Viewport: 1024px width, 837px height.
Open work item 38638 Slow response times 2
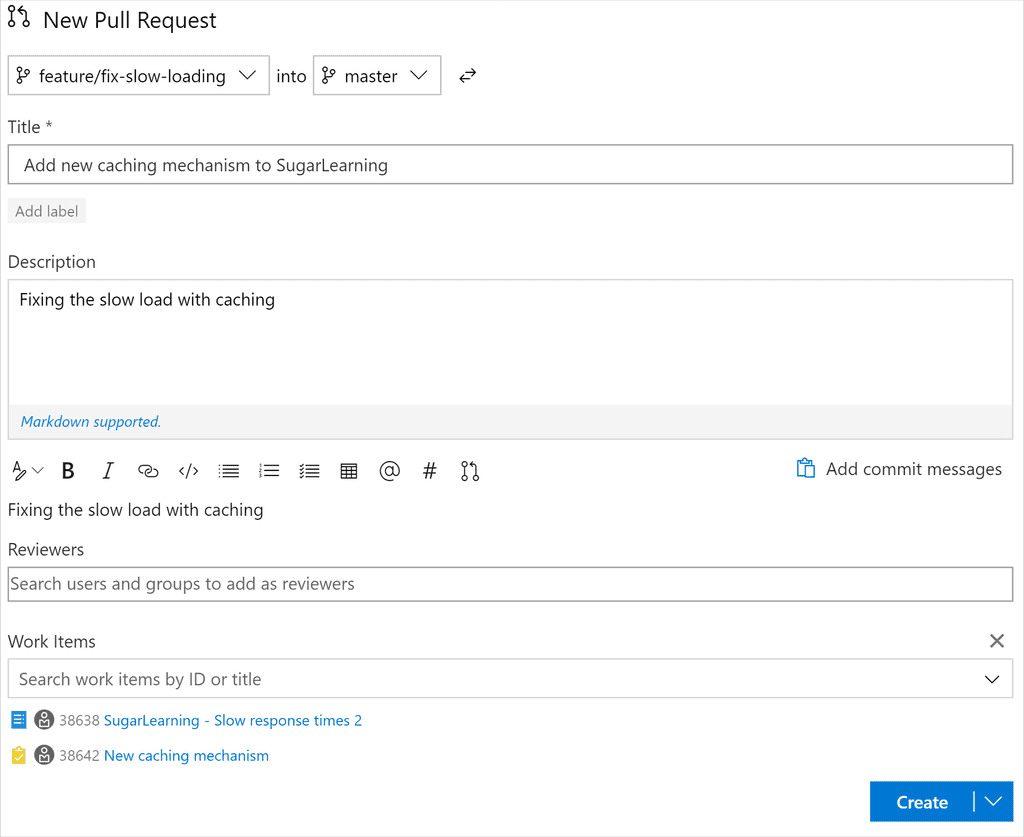[288, 720]
